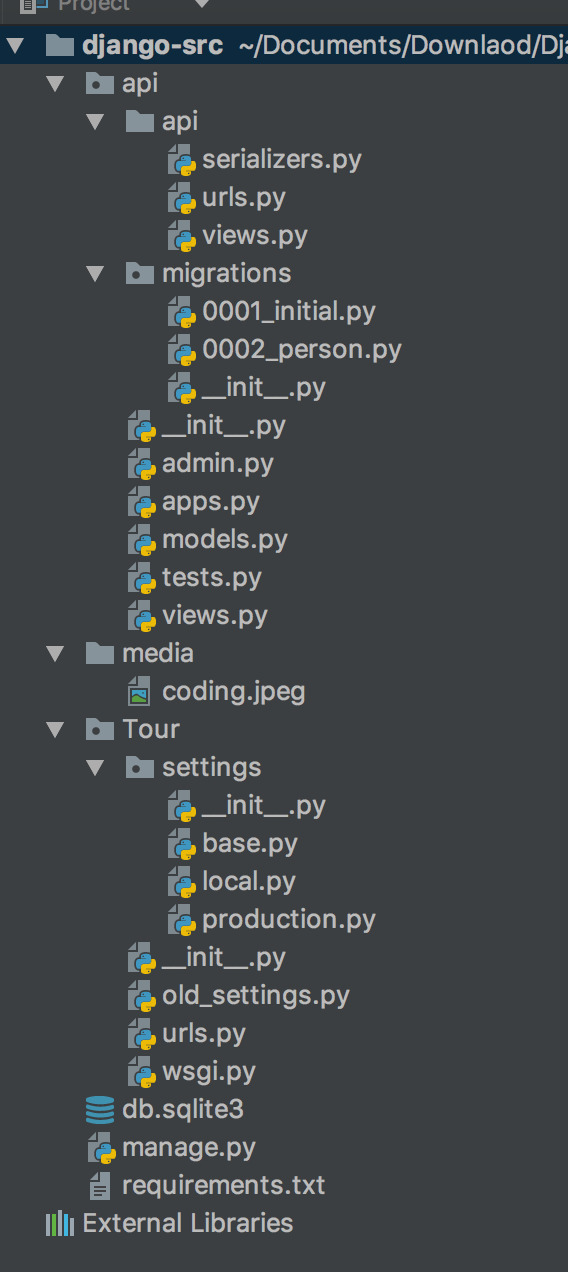
Task: Select the file name wsgi.py
Action: click(x=209, y=1072)
